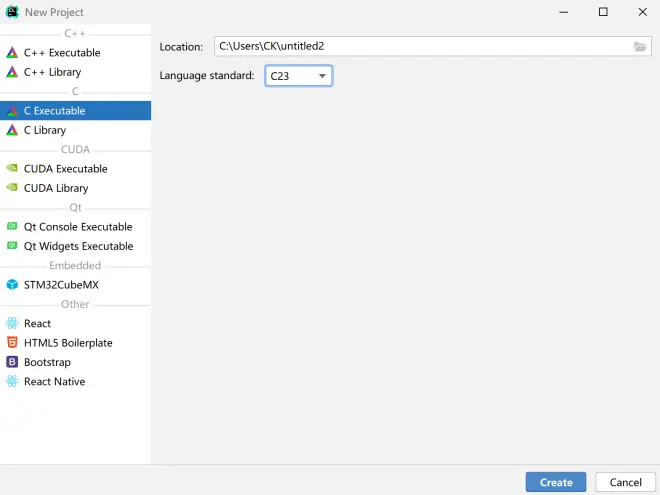Cancel the New Project dialog

click(x=625, y=482)
